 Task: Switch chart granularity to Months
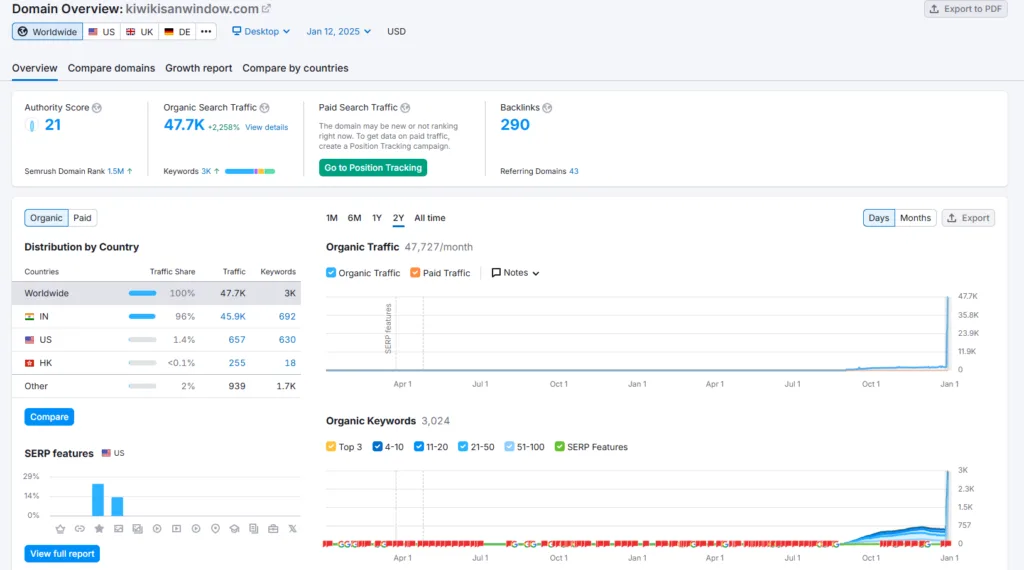coord(915,218)
